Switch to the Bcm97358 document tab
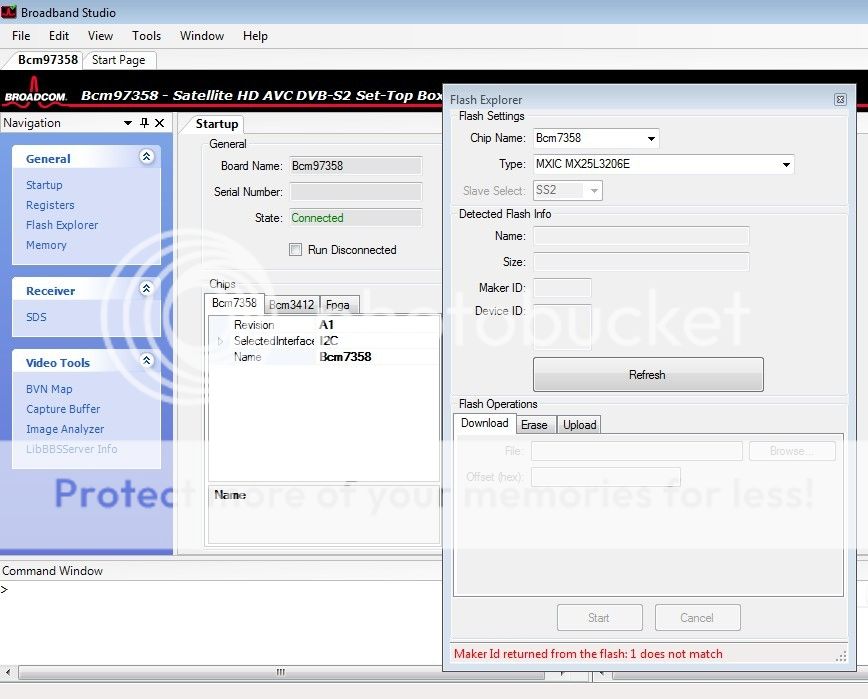The width and height of the screenshot is (868, 699). coord(48,60)
